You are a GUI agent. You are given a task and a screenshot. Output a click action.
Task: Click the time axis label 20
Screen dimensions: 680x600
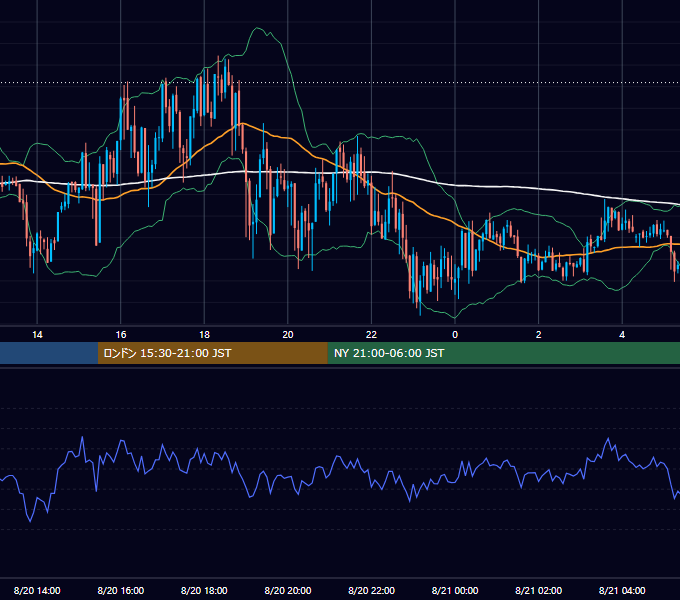click(x=288, y=335)
